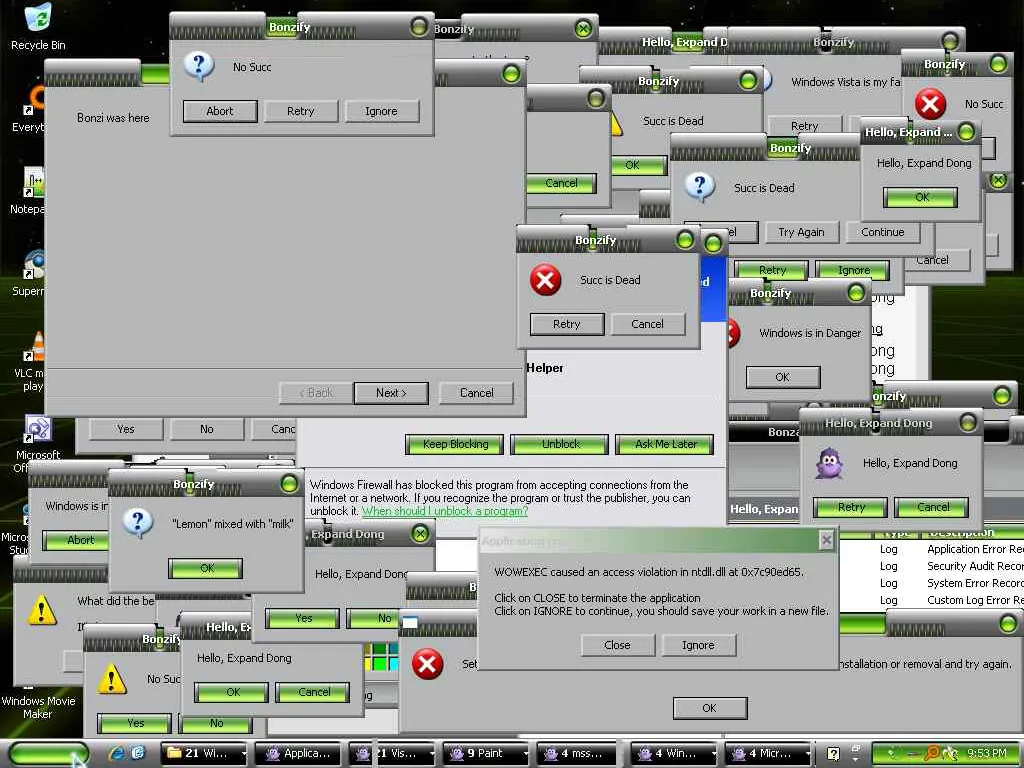Pick the cyan Paint color swatch
This screenshot has width=1024, height=768.
394,664
